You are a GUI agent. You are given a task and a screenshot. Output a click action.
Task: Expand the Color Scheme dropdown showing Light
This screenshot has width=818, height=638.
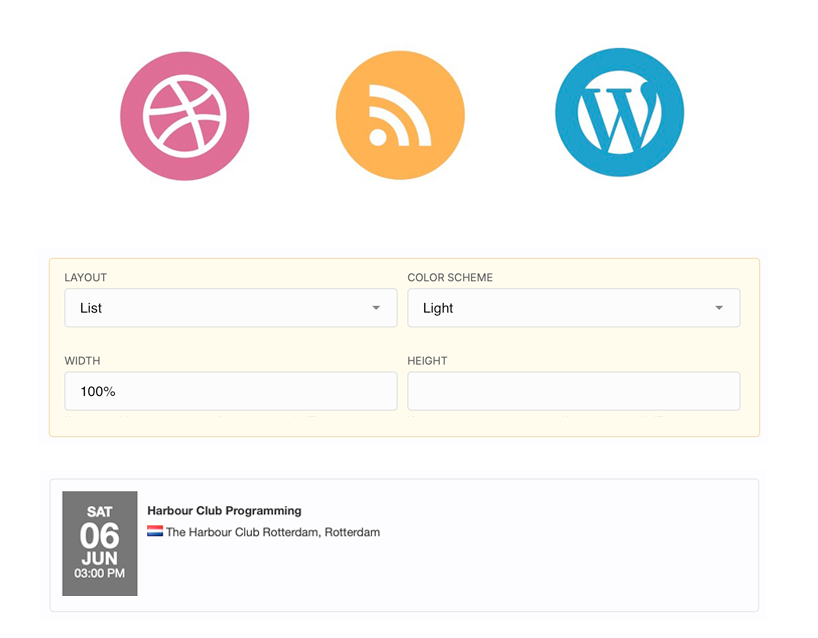point(573,308)
